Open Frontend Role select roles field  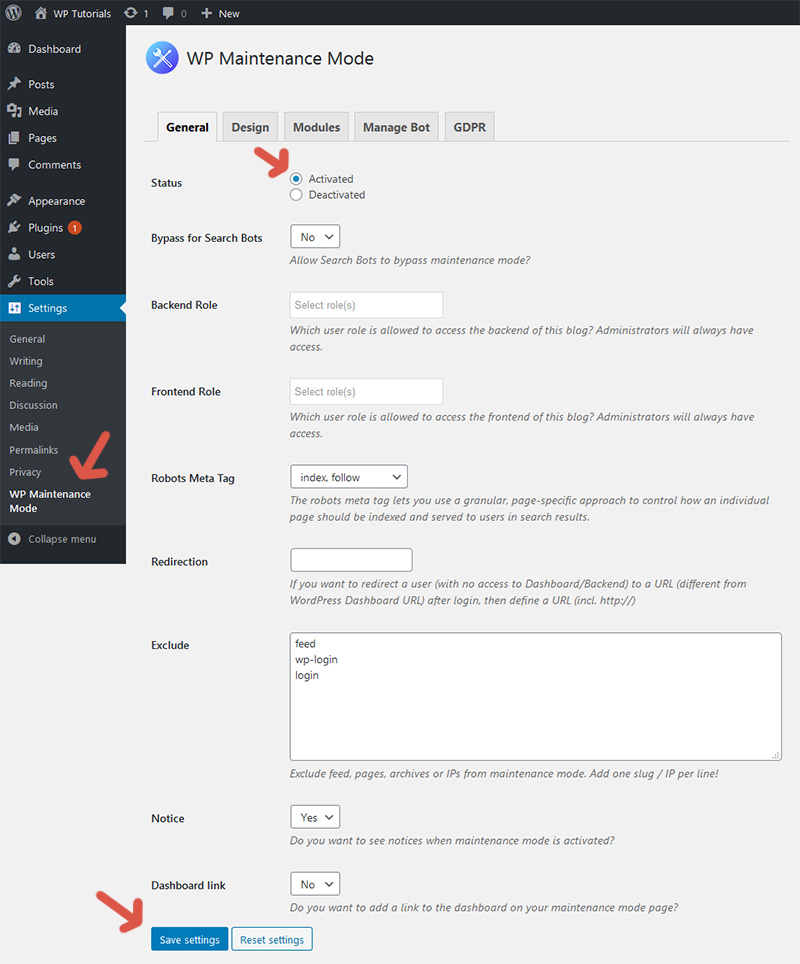point(366,392)
